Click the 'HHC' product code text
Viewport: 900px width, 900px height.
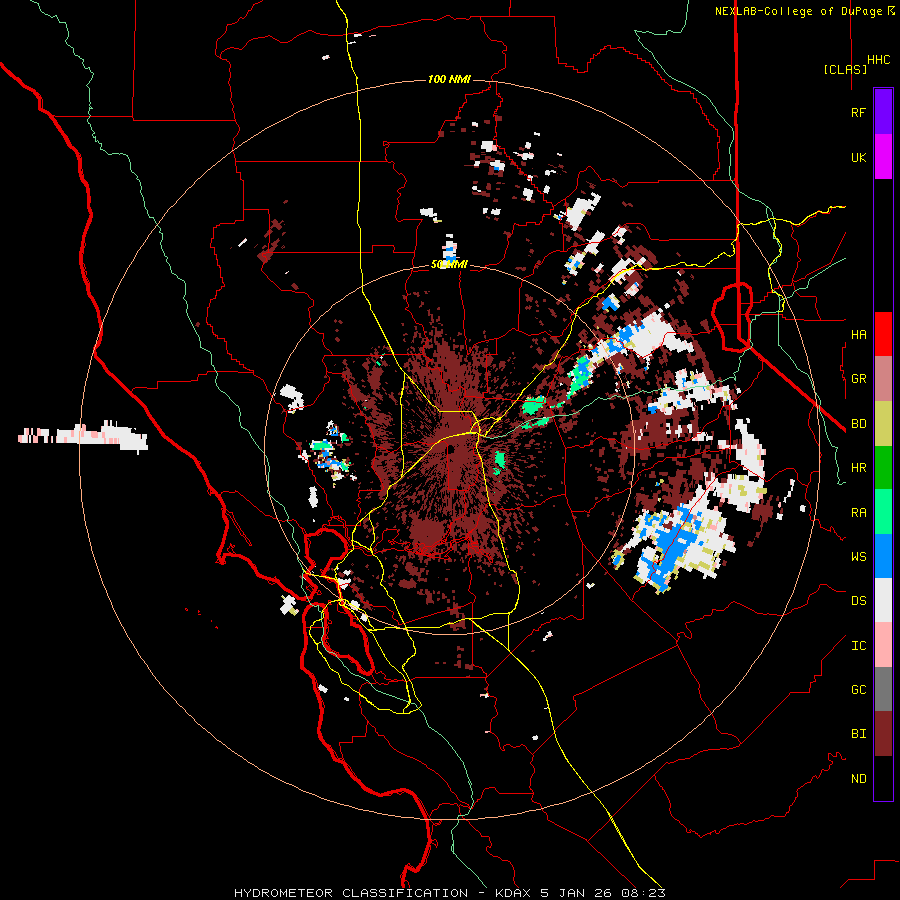pyautogui.click(x=878, y=60)
